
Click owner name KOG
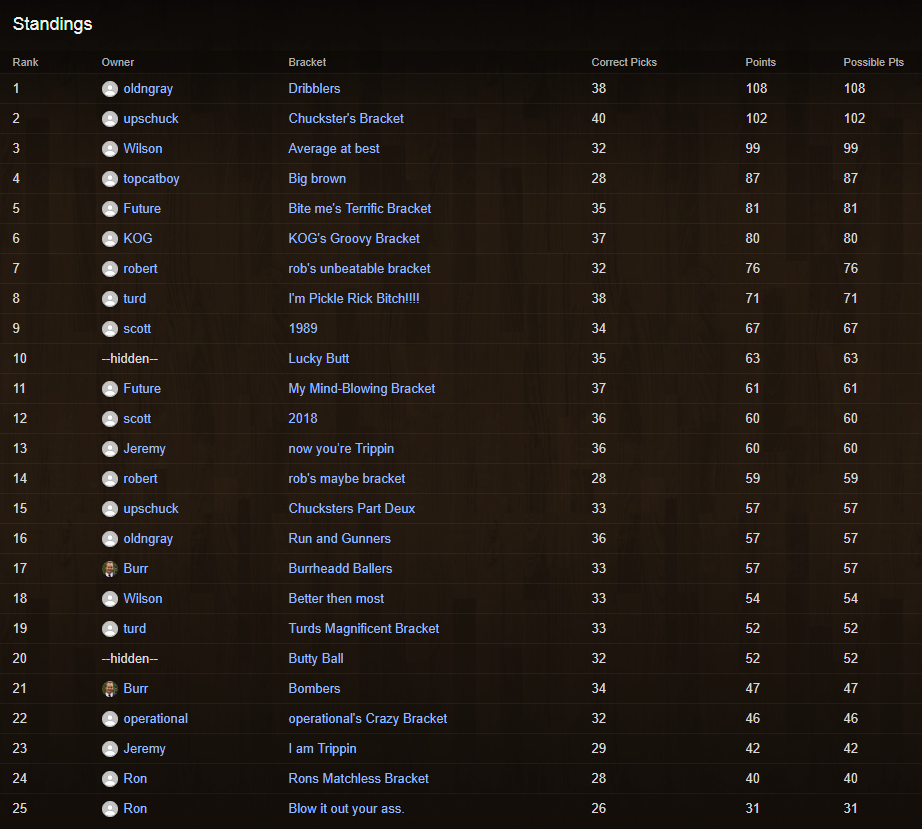[138, 238]
